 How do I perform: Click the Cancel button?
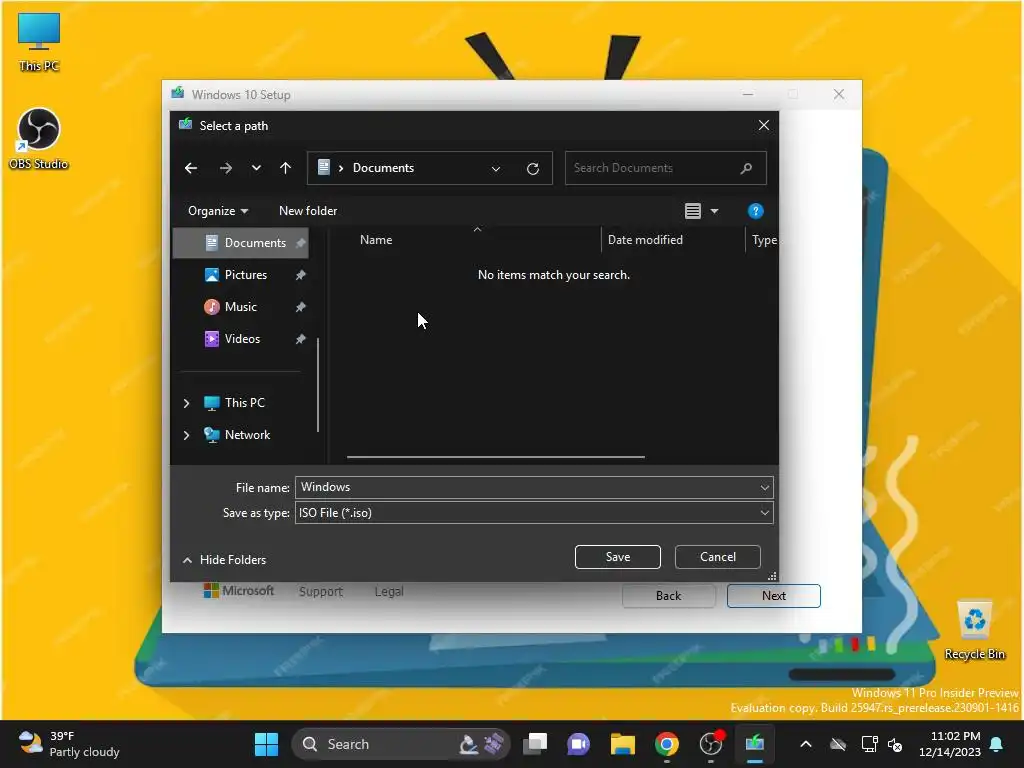(718, 557)
